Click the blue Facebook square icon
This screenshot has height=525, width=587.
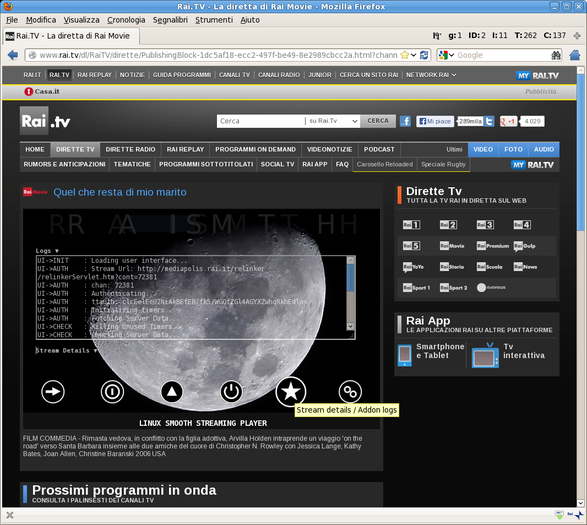click(x=405, y=121)
